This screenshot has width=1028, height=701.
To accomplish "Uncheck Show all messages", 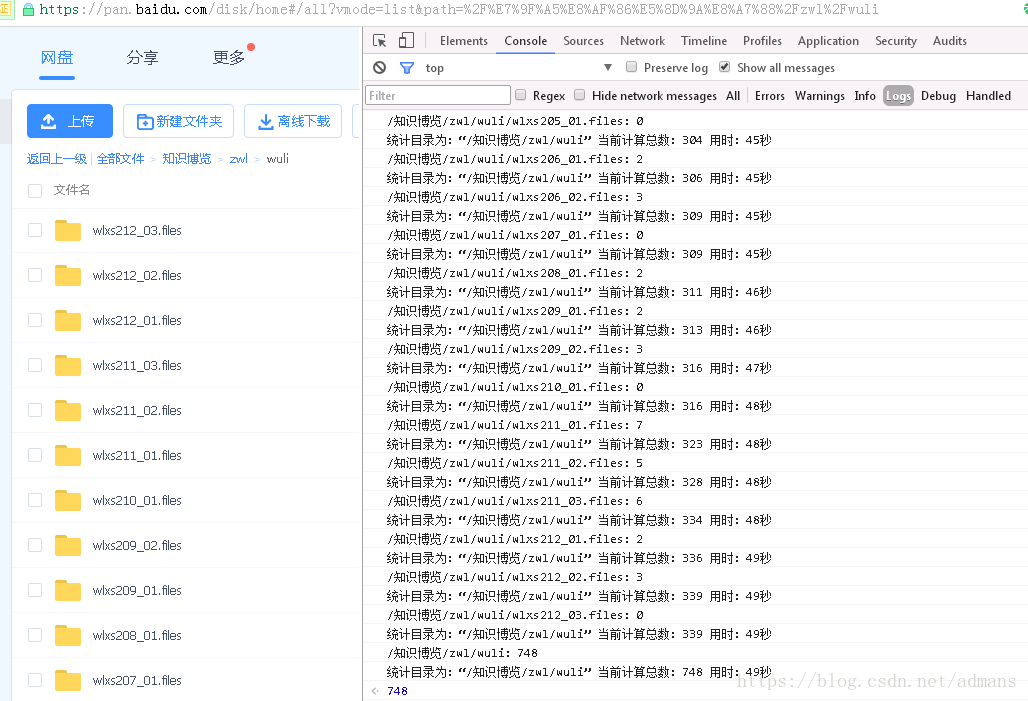I will 724,67.
